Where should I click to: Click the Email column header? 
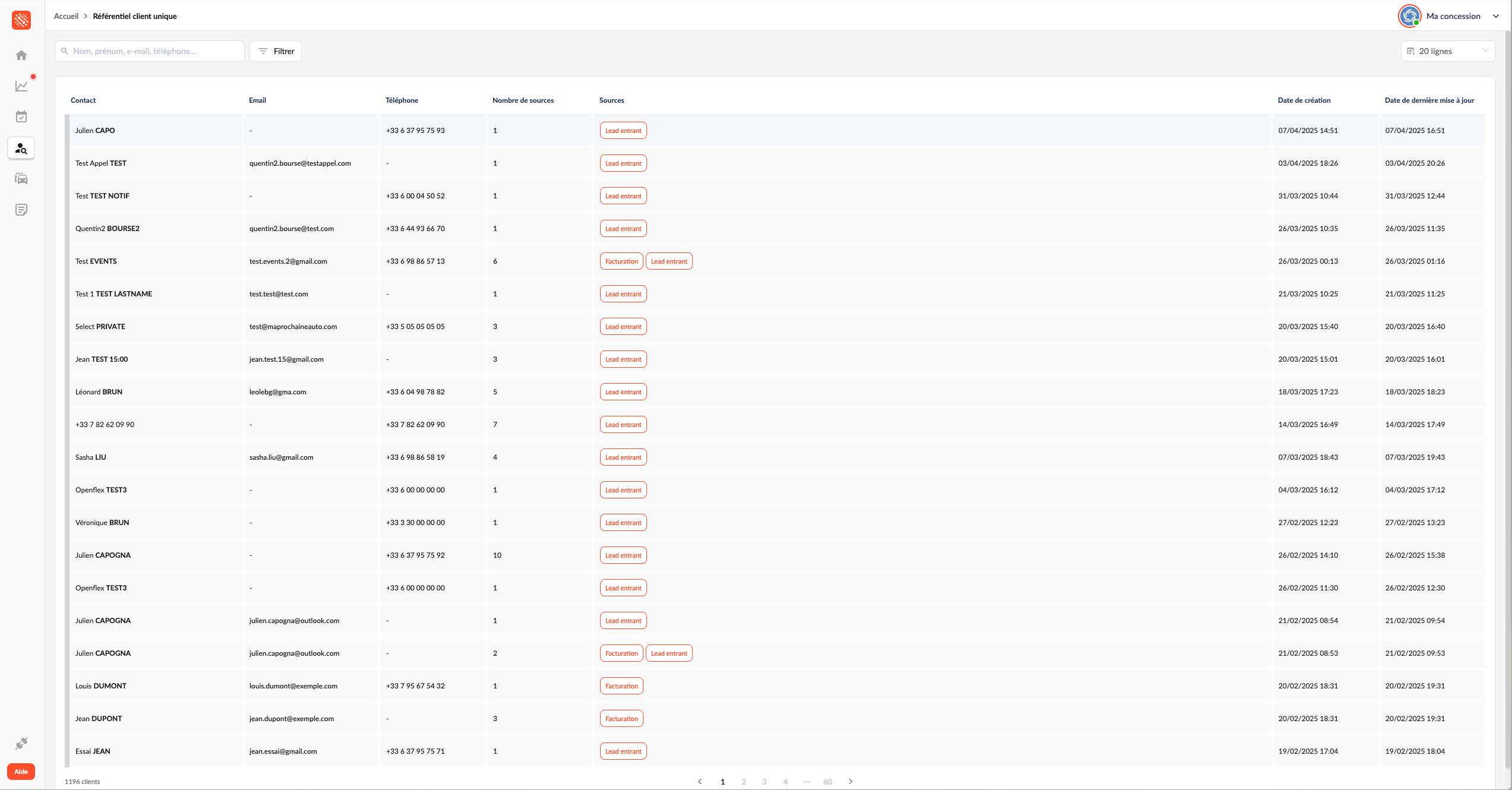257,100
